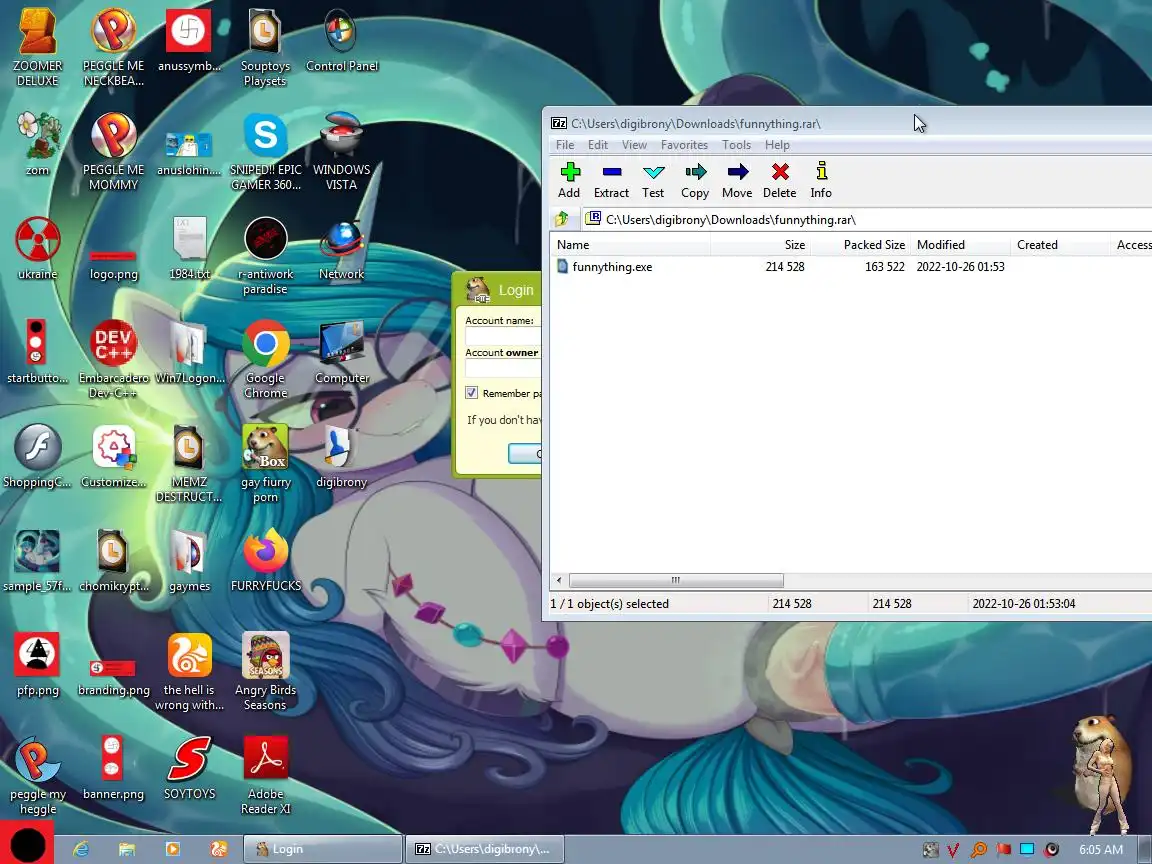Viewport: 1152px width, 864px height.
Task: Open Windows Explorer folder icon on taskbar
Action: (127, 849)
